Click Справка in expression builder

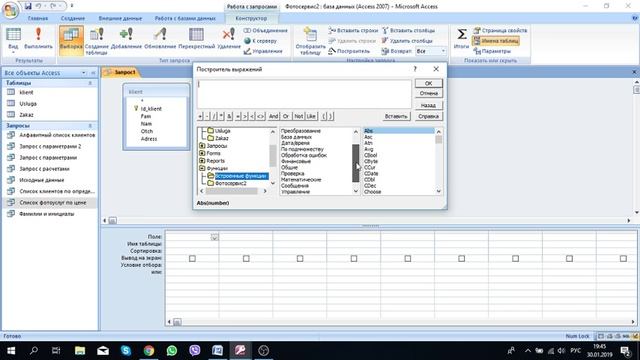429,116
